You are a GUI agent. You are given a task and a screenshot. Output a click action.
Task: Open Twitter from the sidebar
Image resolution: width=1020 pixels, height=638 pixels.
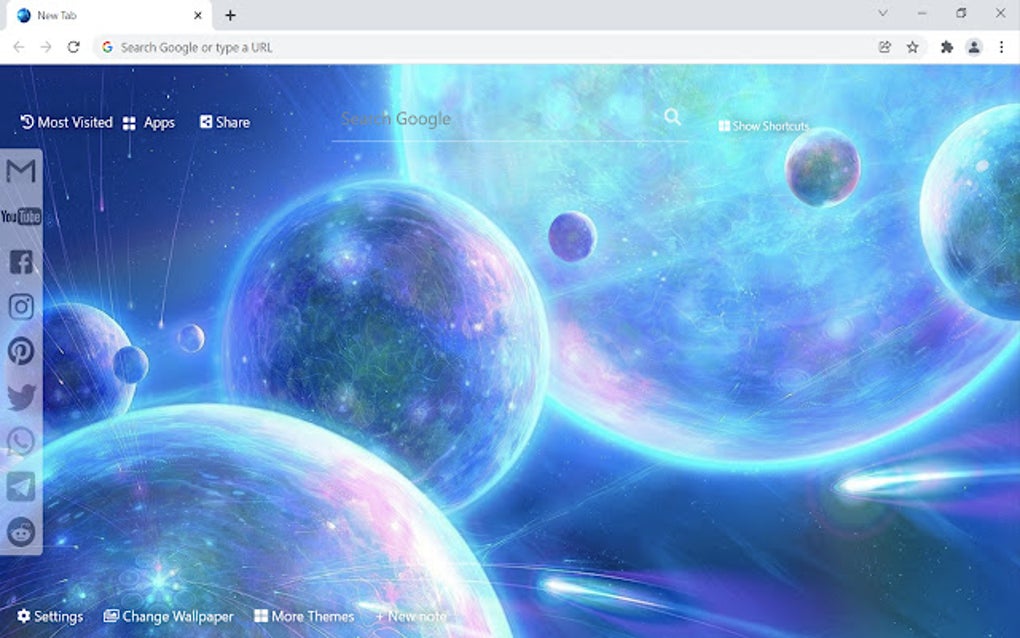[21, 397]
